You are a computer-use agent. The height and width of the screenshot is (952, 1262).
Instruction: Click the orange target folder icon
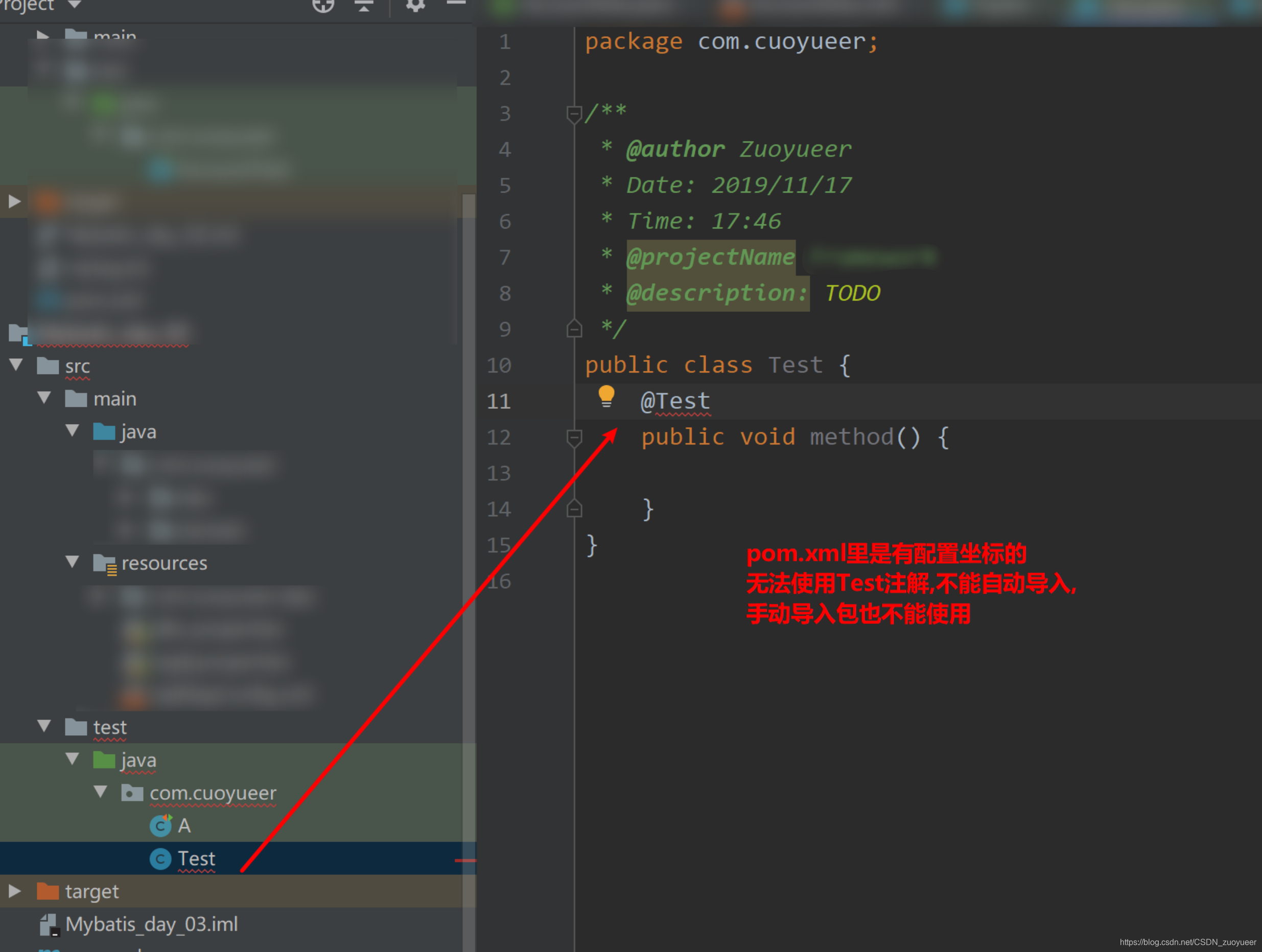pyautogui.click(x=48, y=891)
